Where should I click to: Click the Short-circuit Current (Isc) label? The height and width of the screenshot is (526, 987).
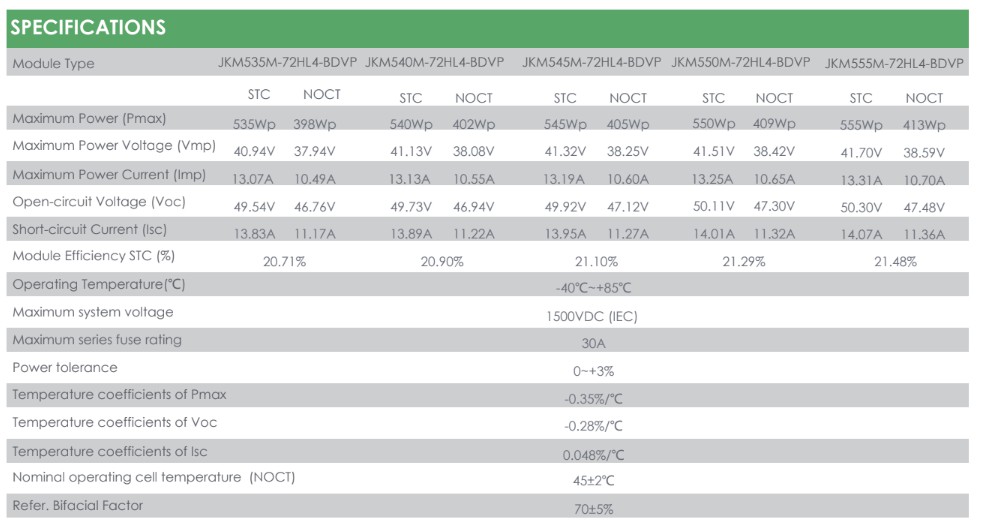89,229
